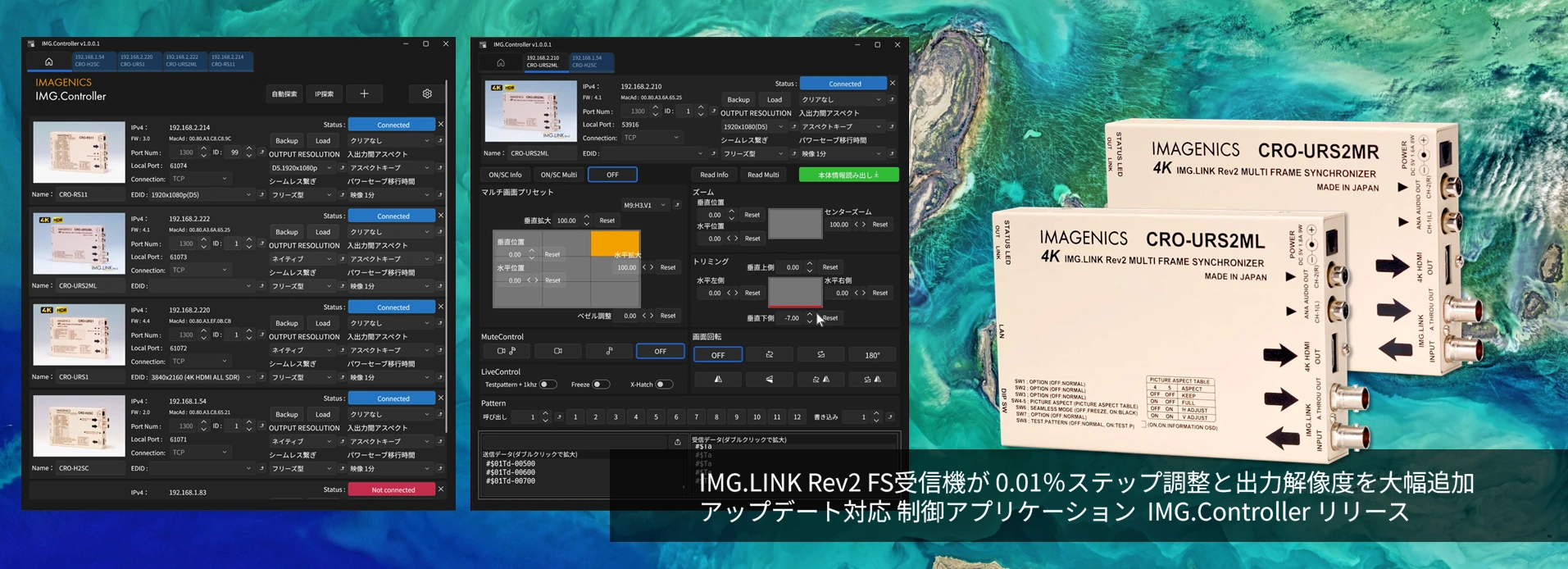Click green 本体情報読み出し button
1568x569 pixels.
tap(848, 175)
